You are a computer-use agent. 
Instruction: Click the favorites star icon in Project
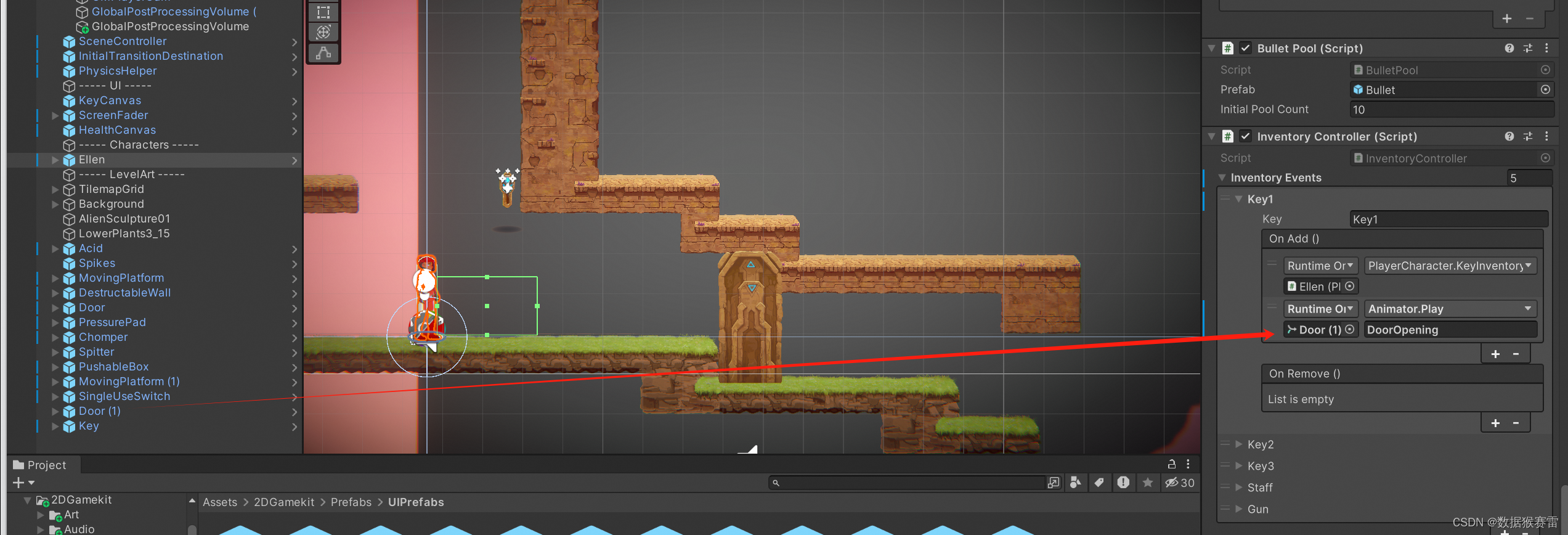pos(1147,483)
